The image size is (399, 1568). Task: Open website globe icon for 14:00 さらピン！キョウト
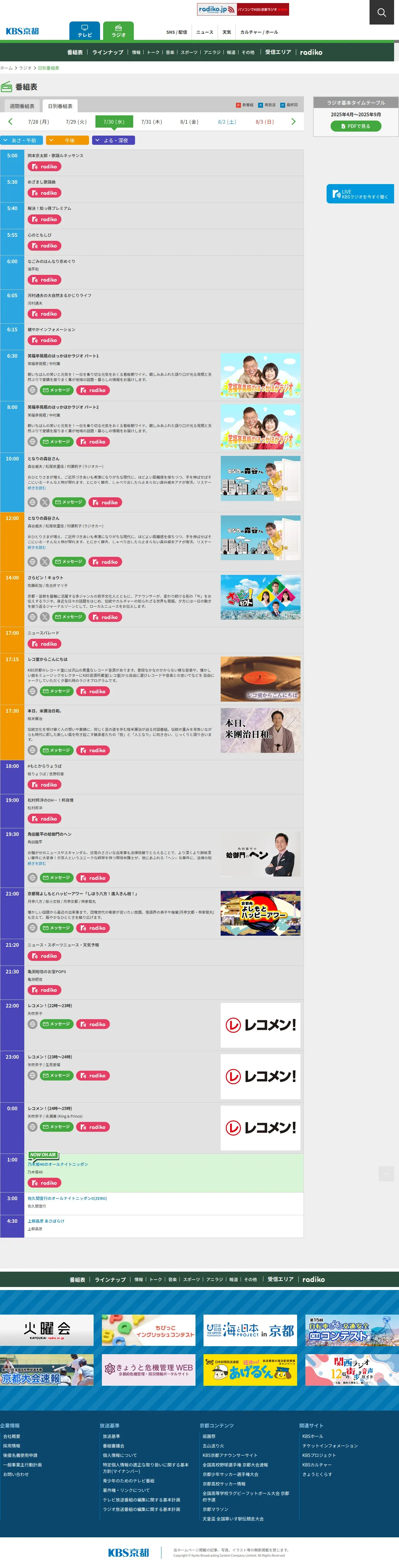point(33,617)
